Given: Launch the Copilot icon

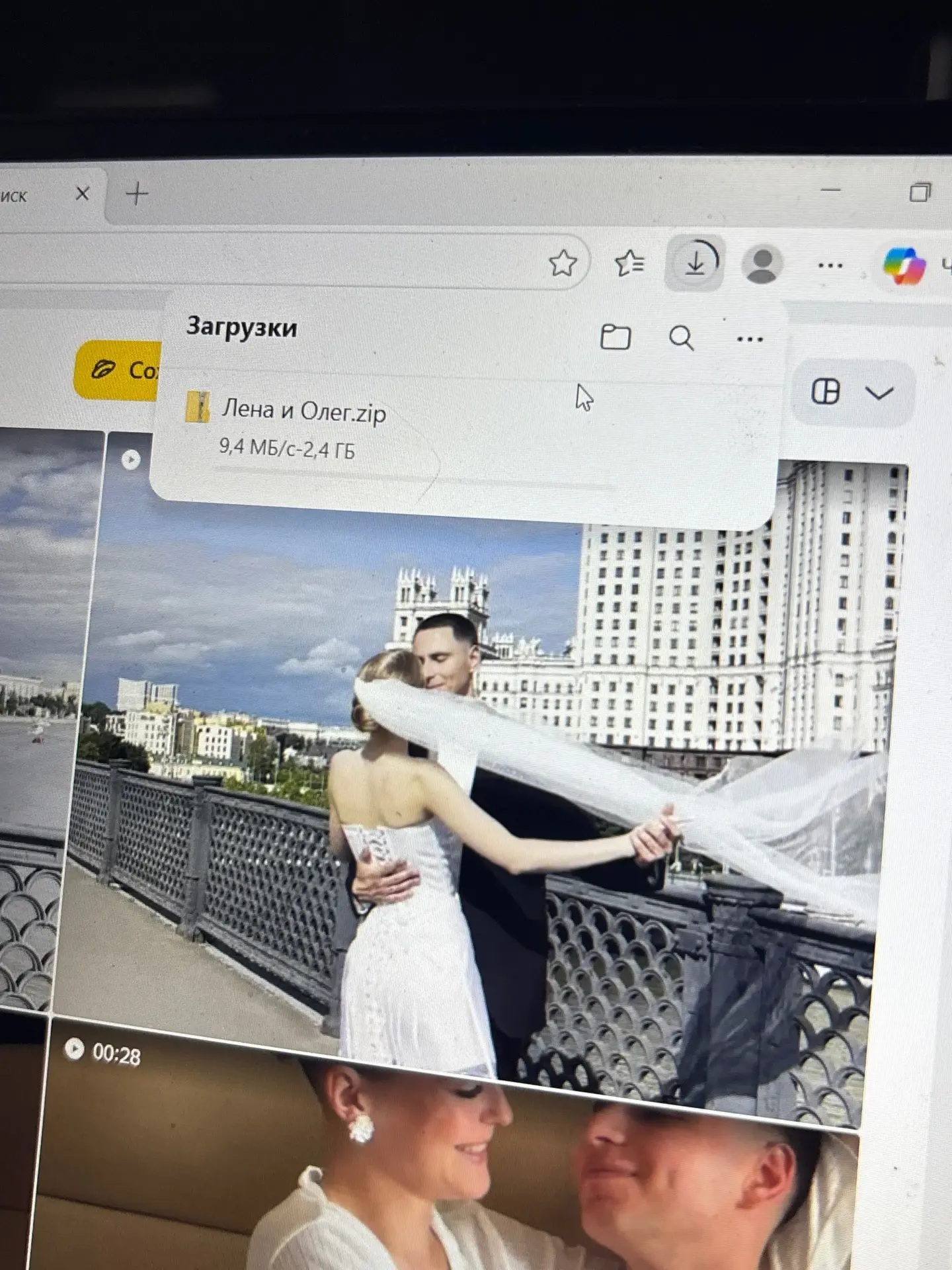Looking at the screenshot, I should [904, 265].
